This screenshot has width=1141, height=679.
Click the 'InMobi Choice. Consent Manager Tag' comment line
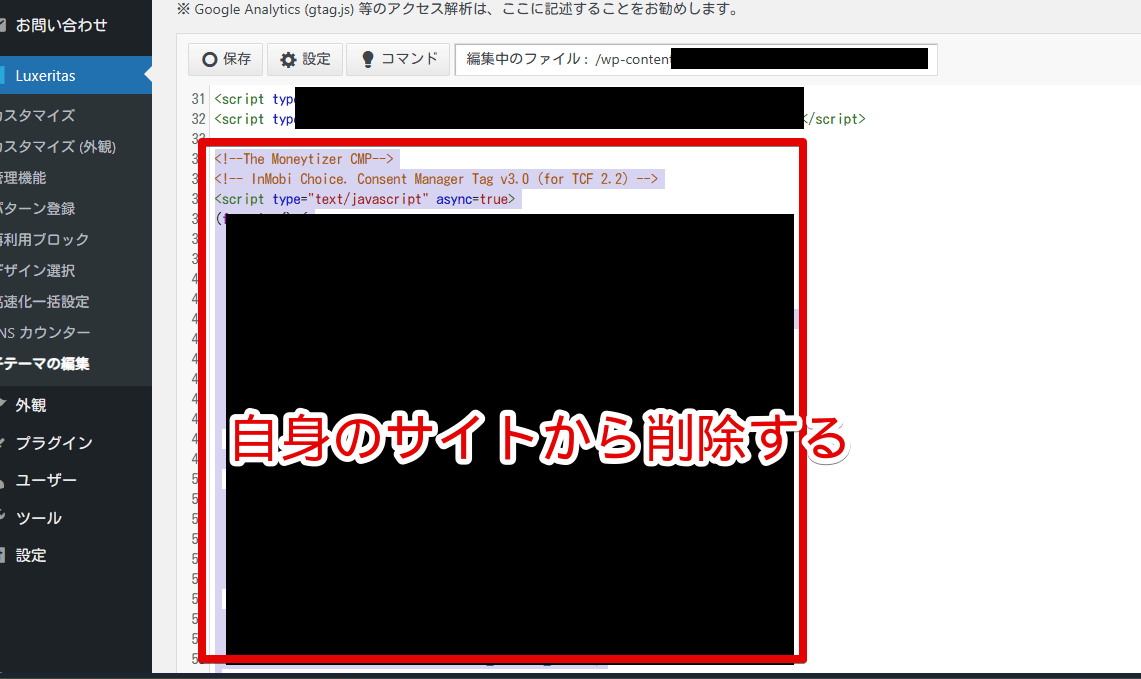point(436,179)
